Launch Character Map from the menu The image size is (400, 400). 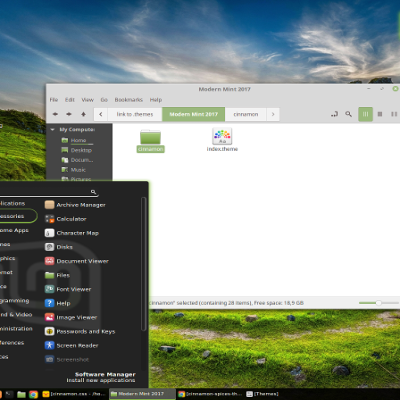click(x=72, y=233)
